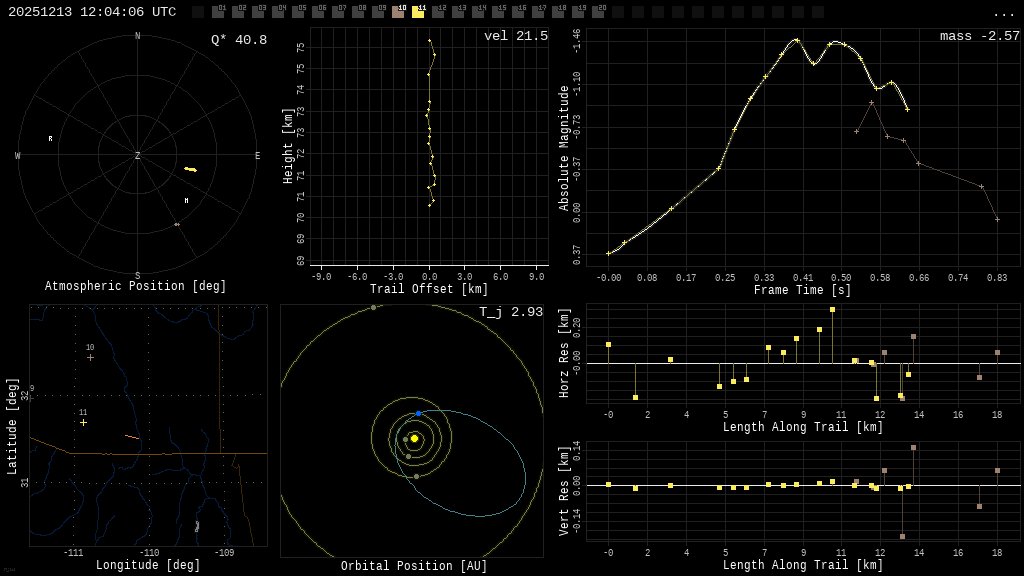
Task: Click the Trail Offset [km] axis label
Action: [x=429, y=289]
